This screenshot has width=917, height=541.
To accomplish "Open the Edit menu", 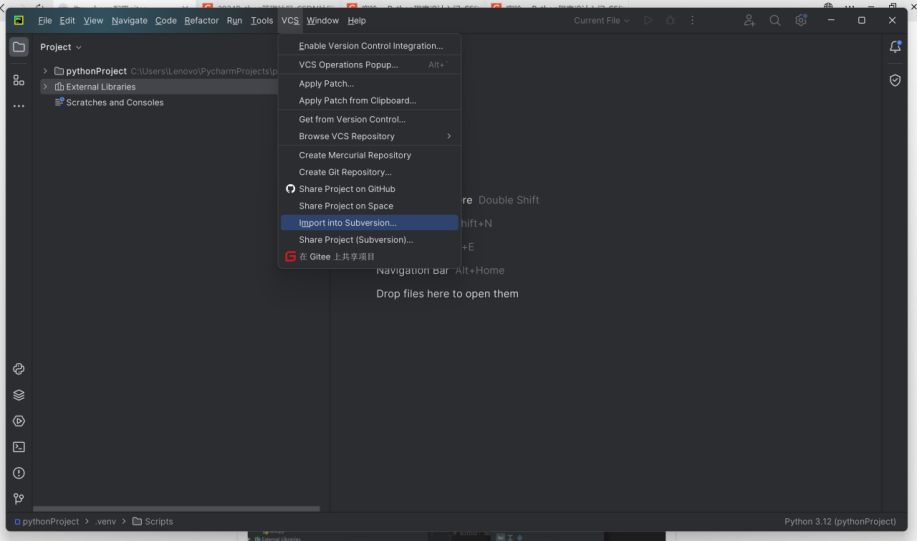I will point(67,20).
